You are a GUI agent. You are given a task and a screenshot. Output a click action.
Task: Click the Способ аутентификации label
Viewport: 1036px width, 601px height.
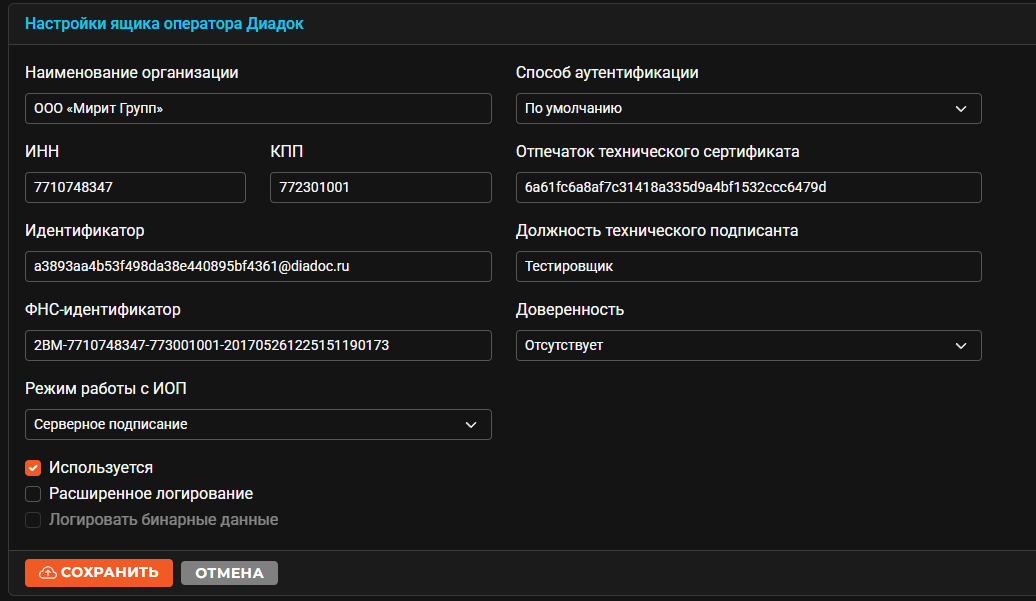pos(607,73)
